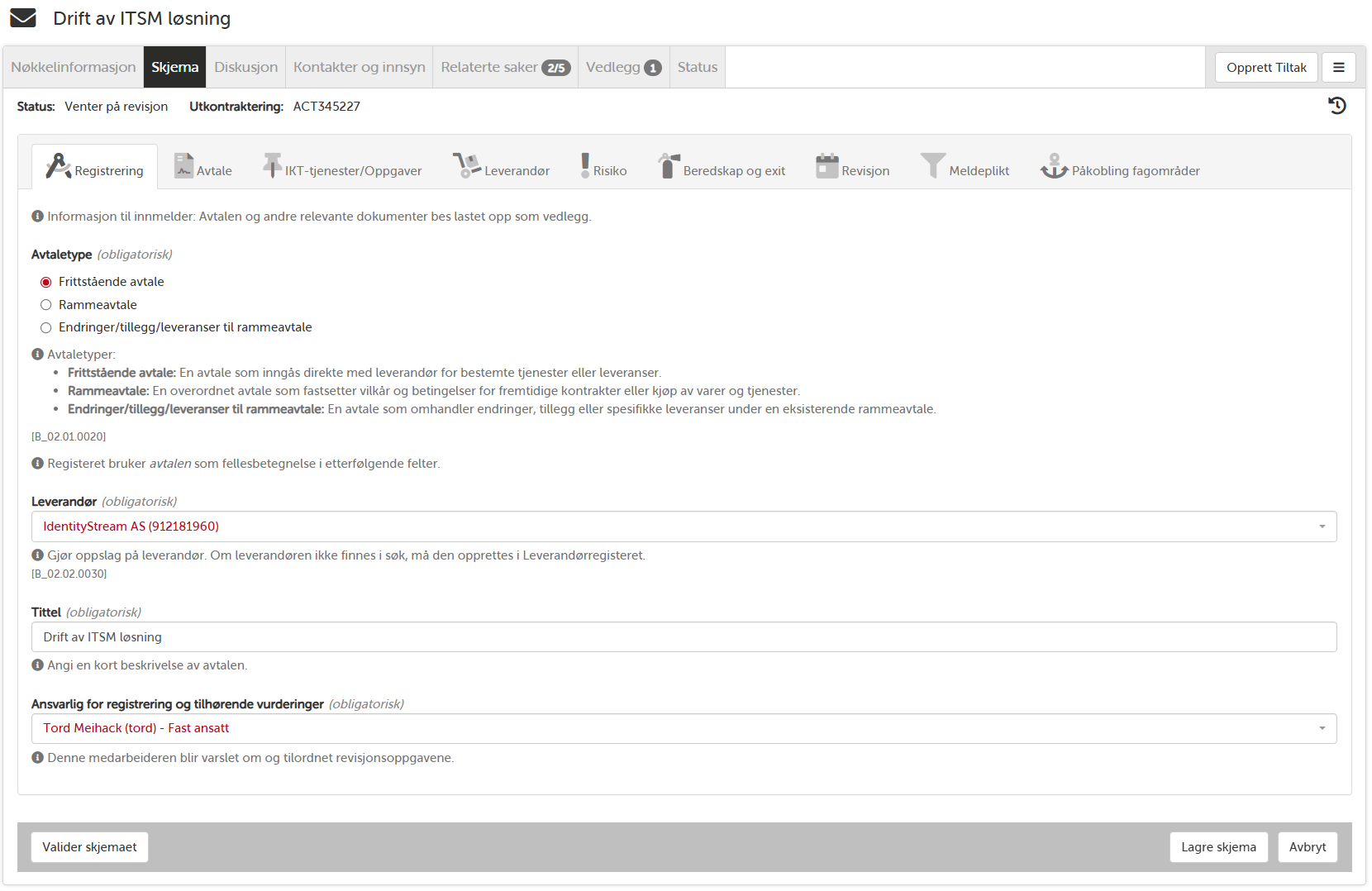Select the Rammeavtale radio button

click(46, 304)
